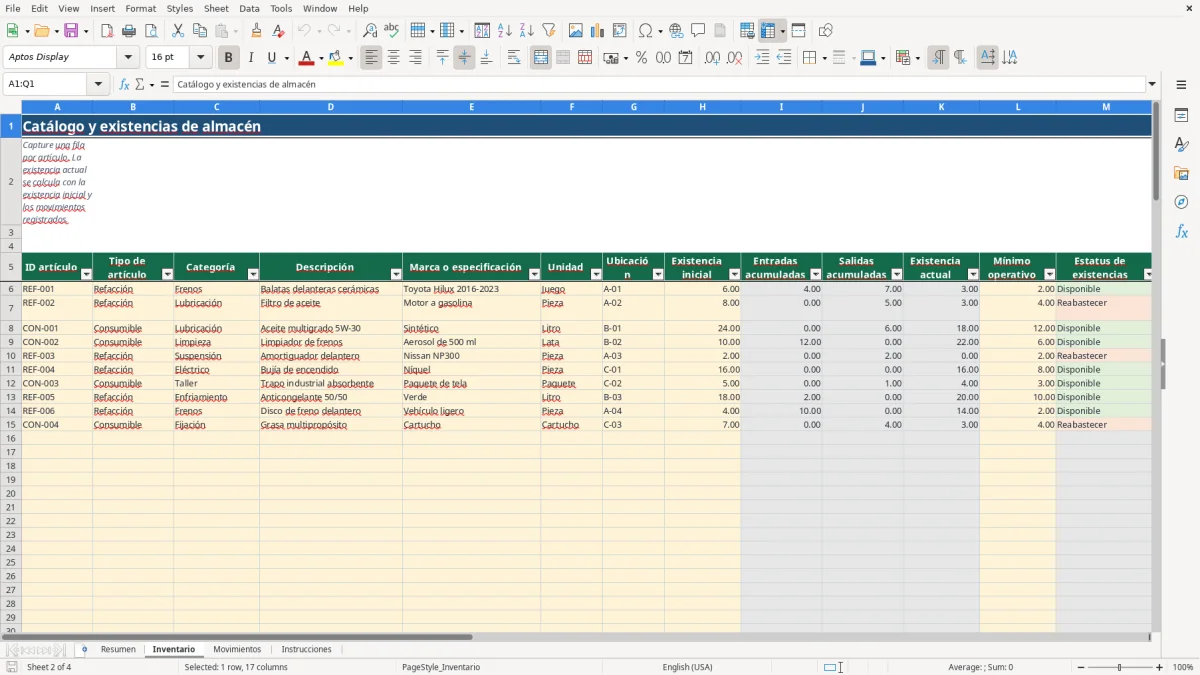The image size is (1200, 675).
Task: Open Find and Replace icon
Action: tap(370, 31)
